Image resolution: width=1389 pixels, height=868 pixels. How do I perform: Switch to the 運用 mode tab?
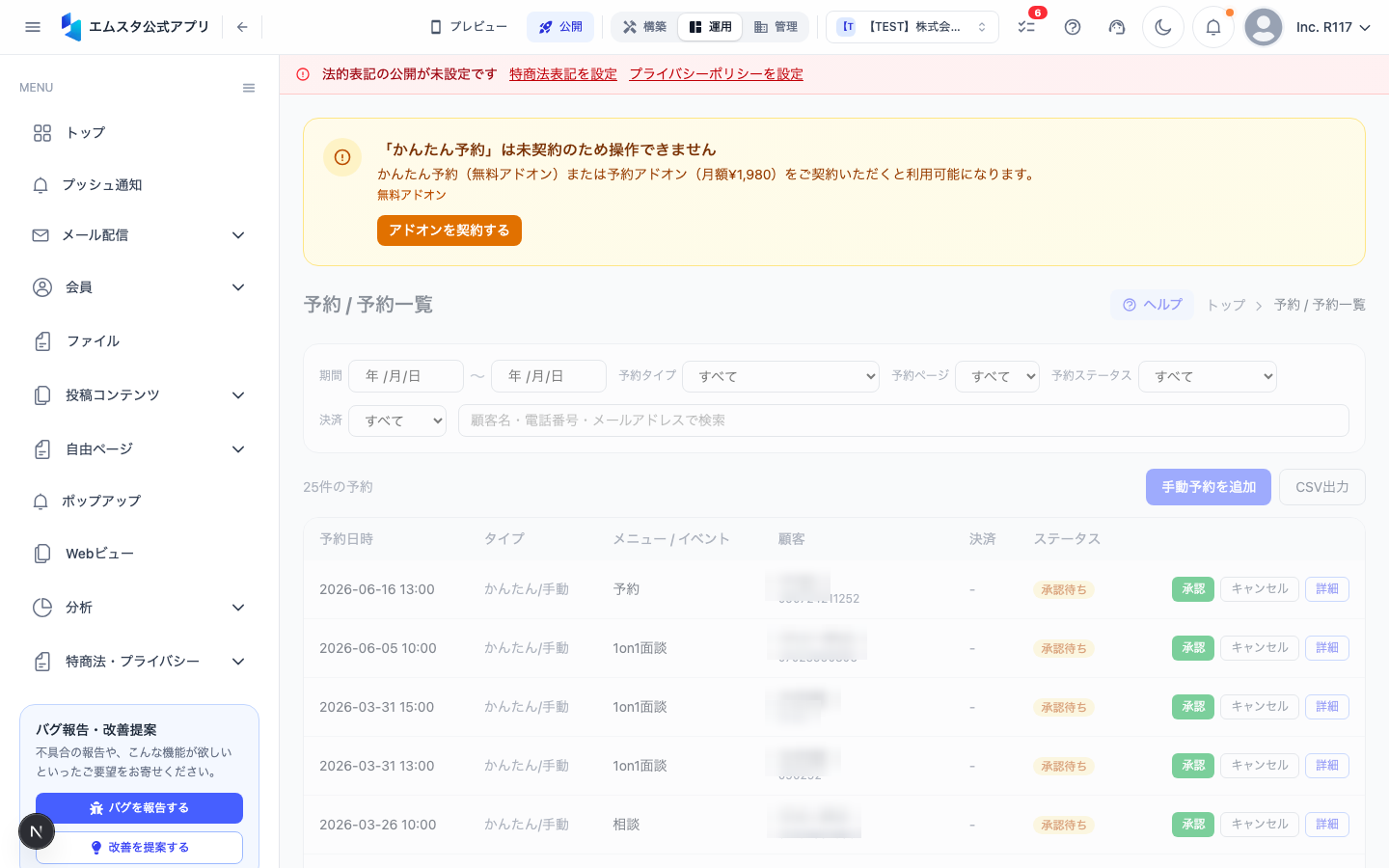click(710, 27)
